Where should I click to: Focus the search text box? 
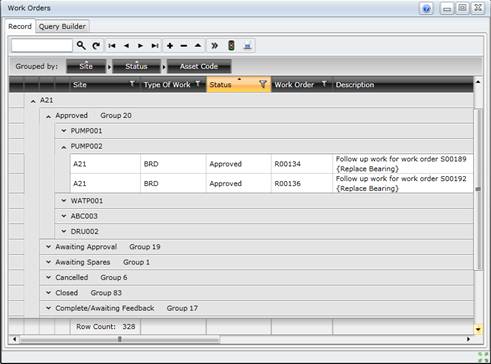click(x=42, y=46)
